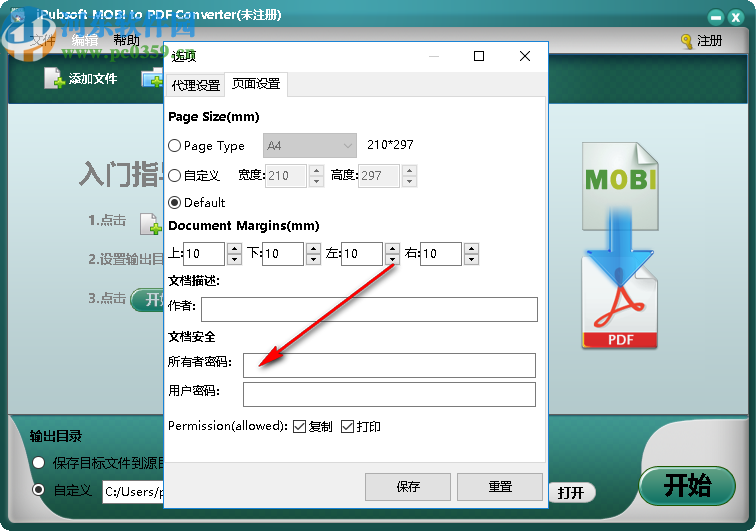Click the MOBI to PDF conversion graphic

(x=620, y=245)
